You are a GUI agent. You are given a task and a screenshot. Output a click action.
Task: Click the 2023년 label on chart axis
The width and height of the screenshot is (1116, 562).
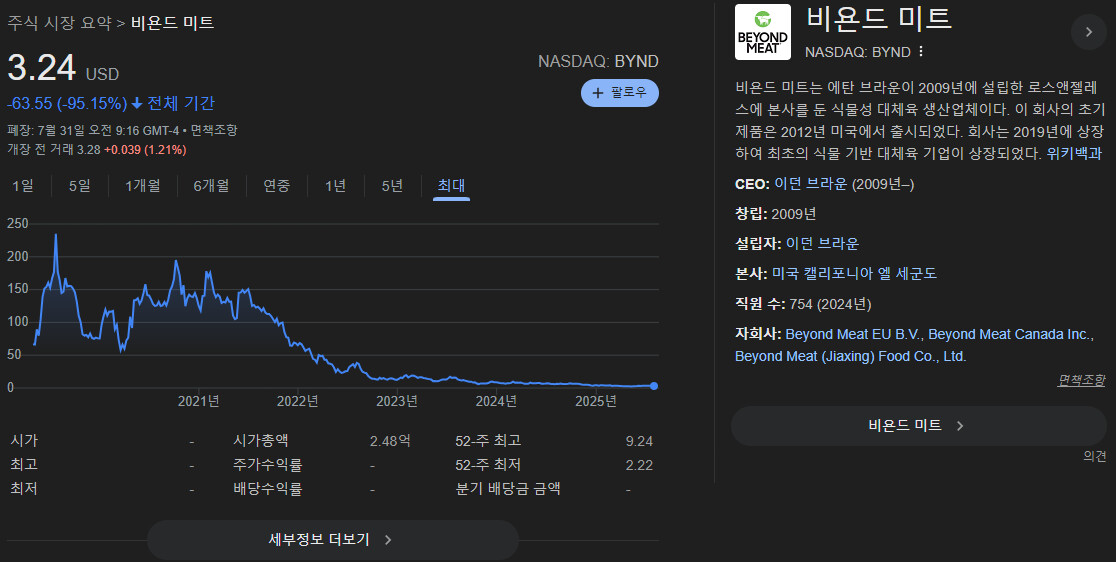pyautogui.click(x=397, y=402)
